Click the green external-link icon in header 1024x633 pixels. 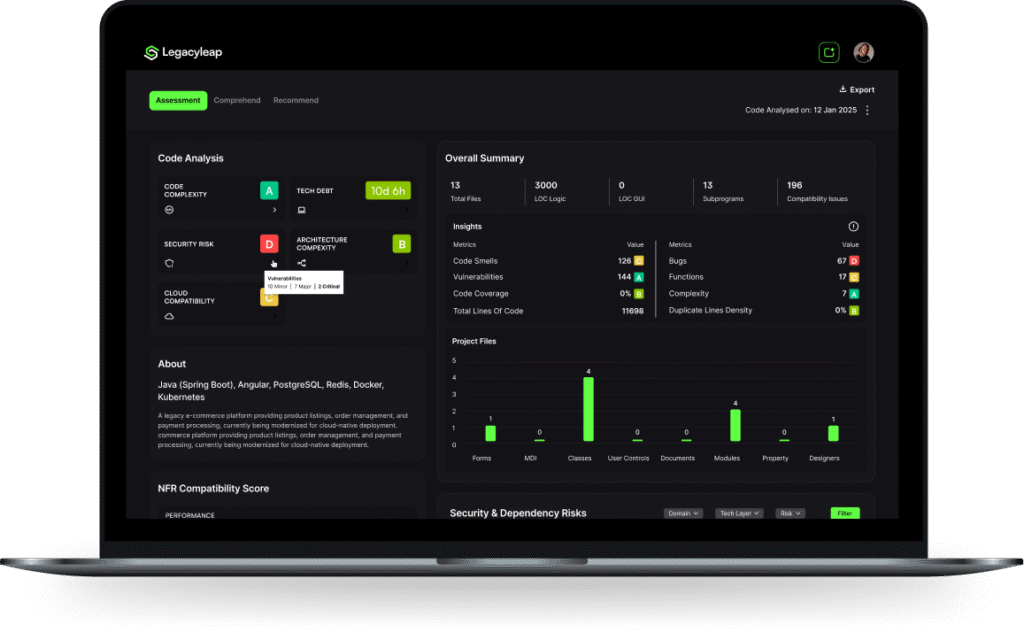point(828,51)
